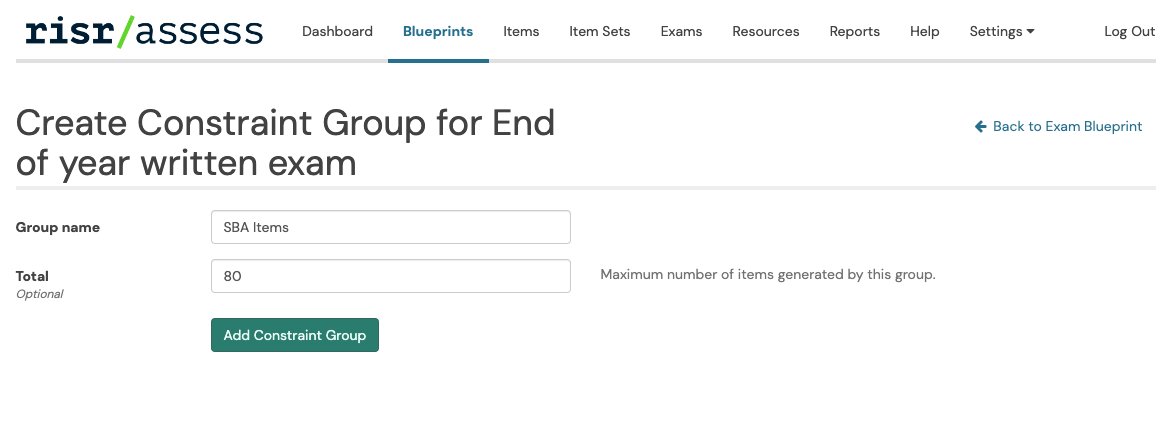Screen dimensions: 1167x430
Task: Focus the Group name field containing SBA Items
Action: [x=391, y=227]
